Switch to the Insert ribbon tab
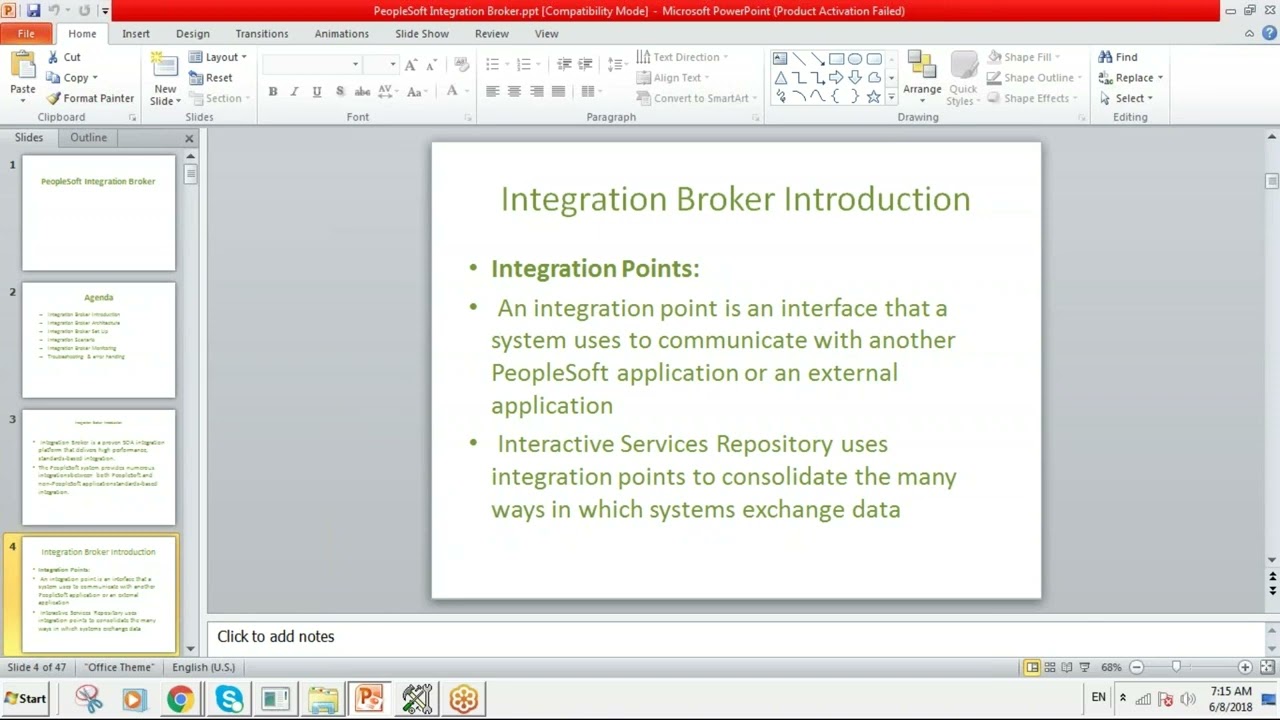The width and height of the screenshot is (1280, 720). [136, 34]
